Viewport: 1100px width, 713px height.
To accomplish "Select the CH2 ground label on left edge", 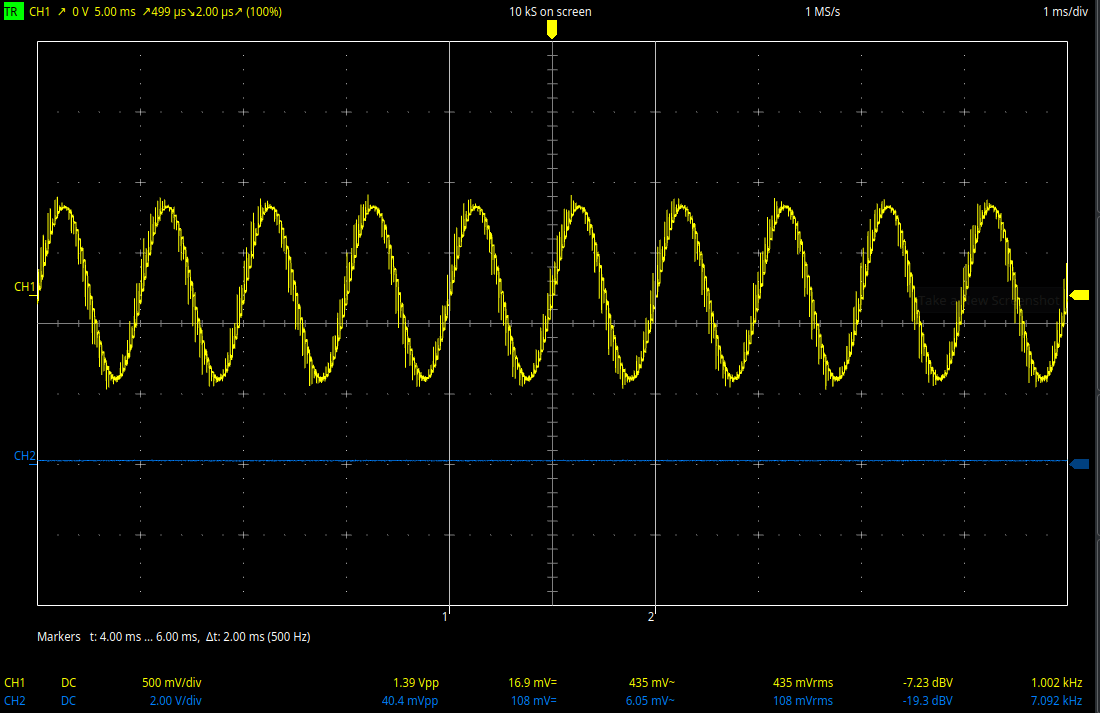I will [x=25, y=456].
